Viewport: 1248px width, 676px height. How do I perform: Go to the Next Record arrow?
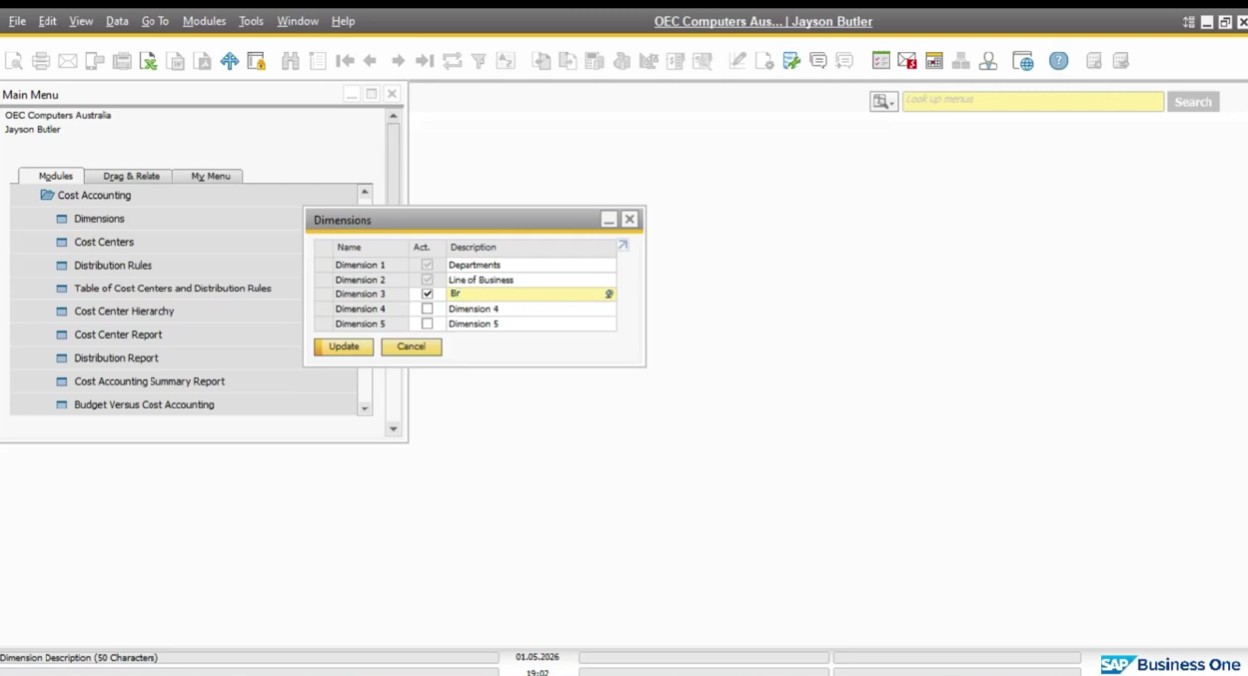[x=398, y=61]
